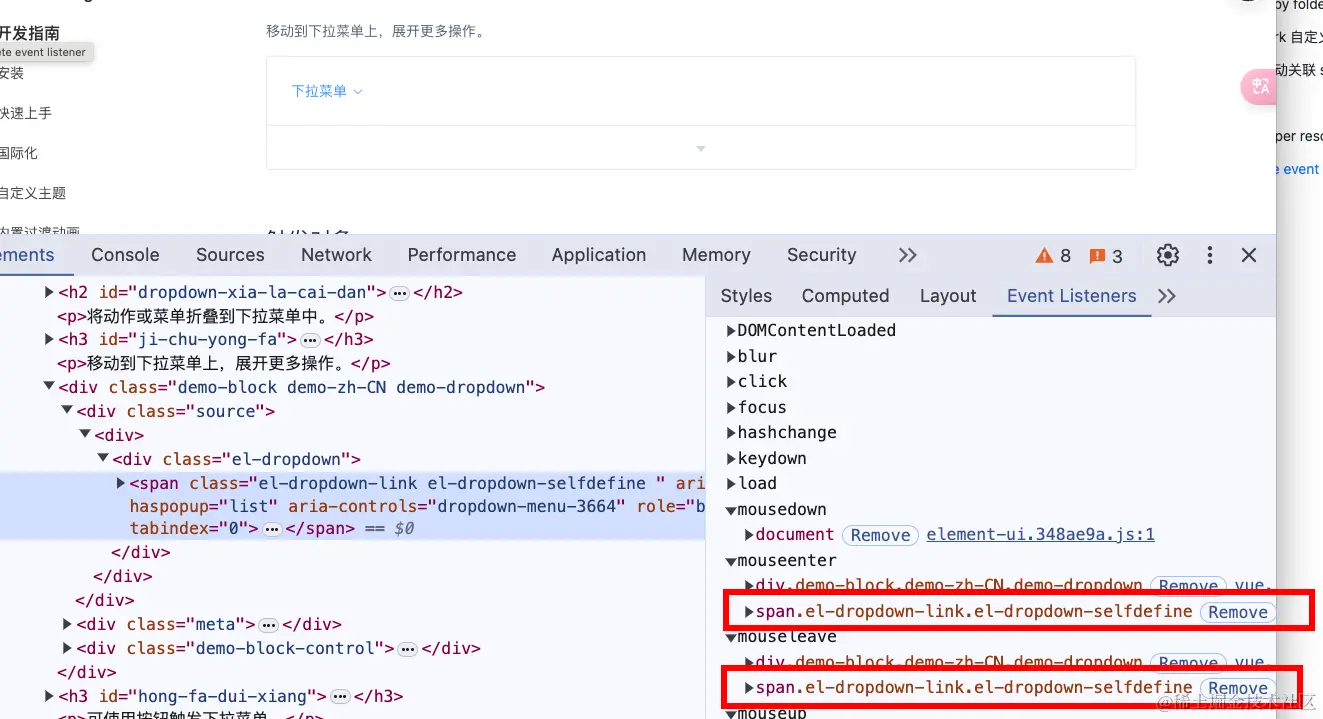This screenshot has height=719, width=1323.
Task: Select the p 将动作或菜单折叠到下拉菜单中 line
Action: [x=216, y=316]
